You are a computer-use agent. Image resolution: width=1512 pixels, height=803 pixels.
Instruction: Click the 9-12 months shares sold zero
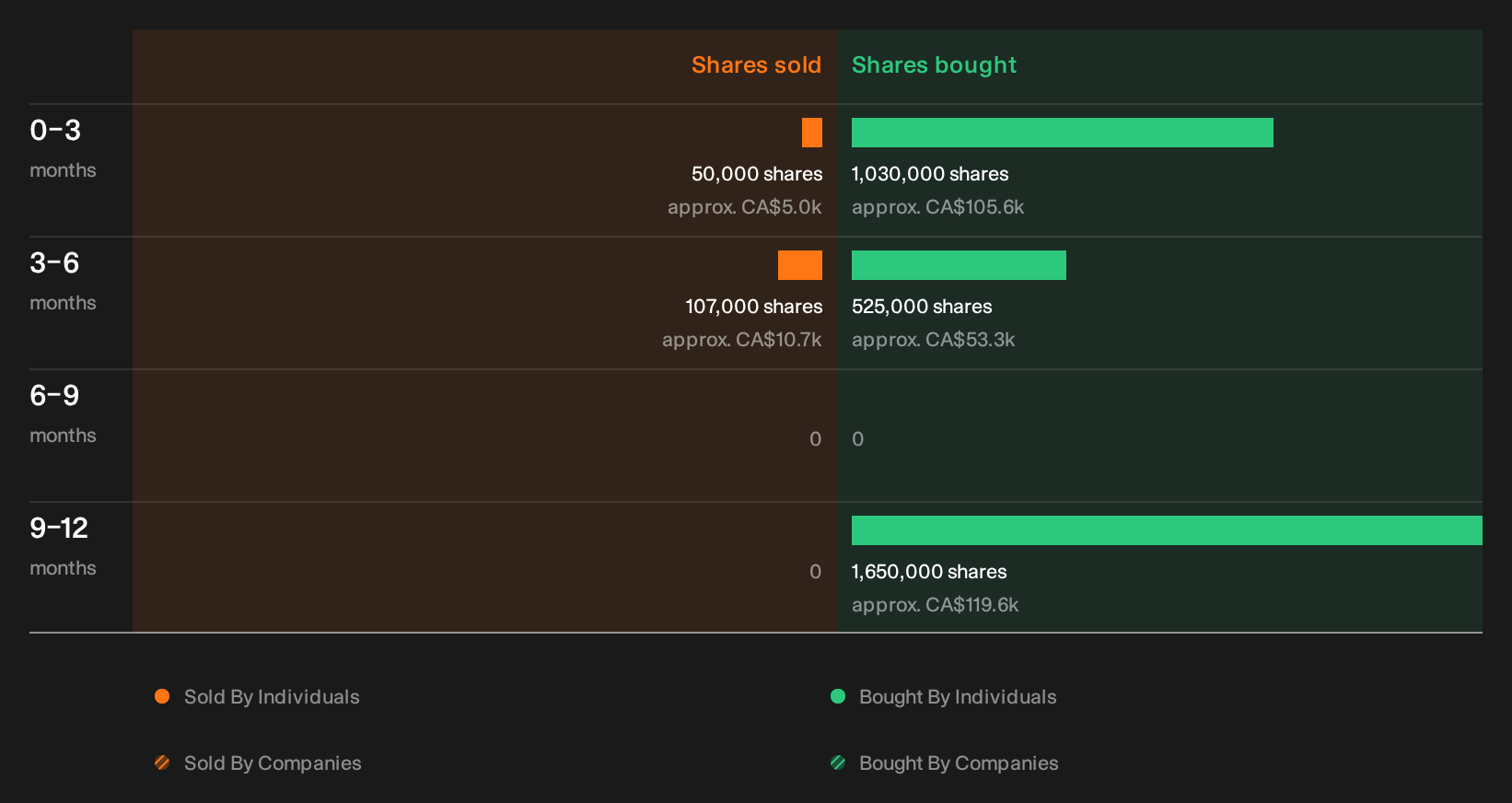tap(815, 572)
